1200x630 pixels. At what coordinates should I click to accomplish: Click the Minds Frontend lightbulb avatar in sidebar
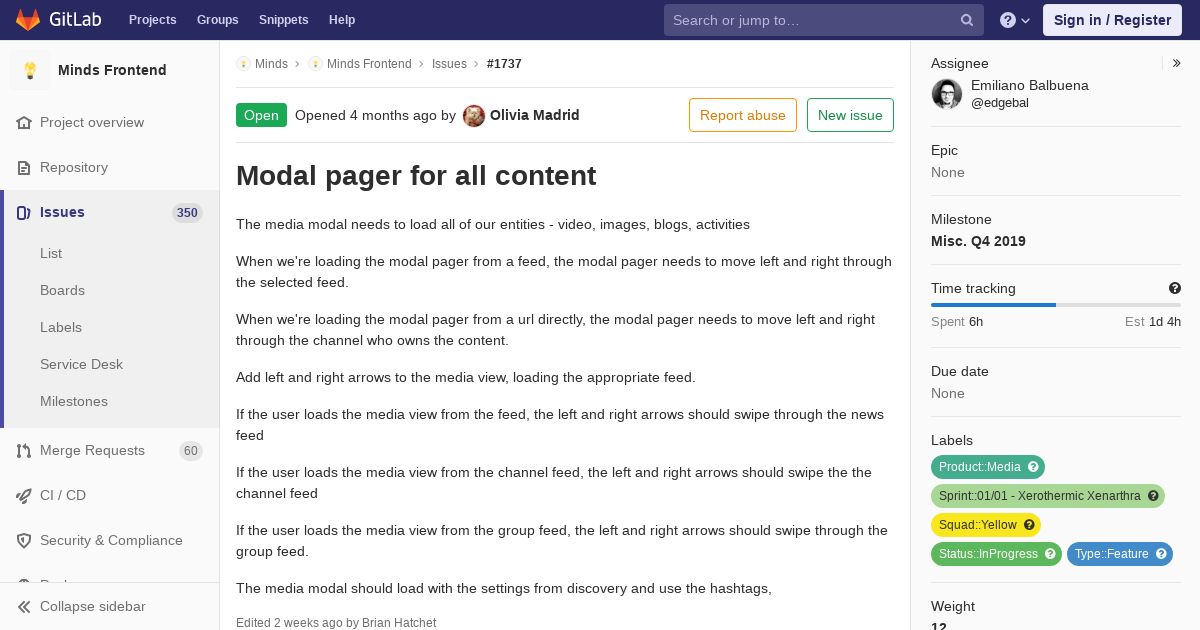click(30, 70)
